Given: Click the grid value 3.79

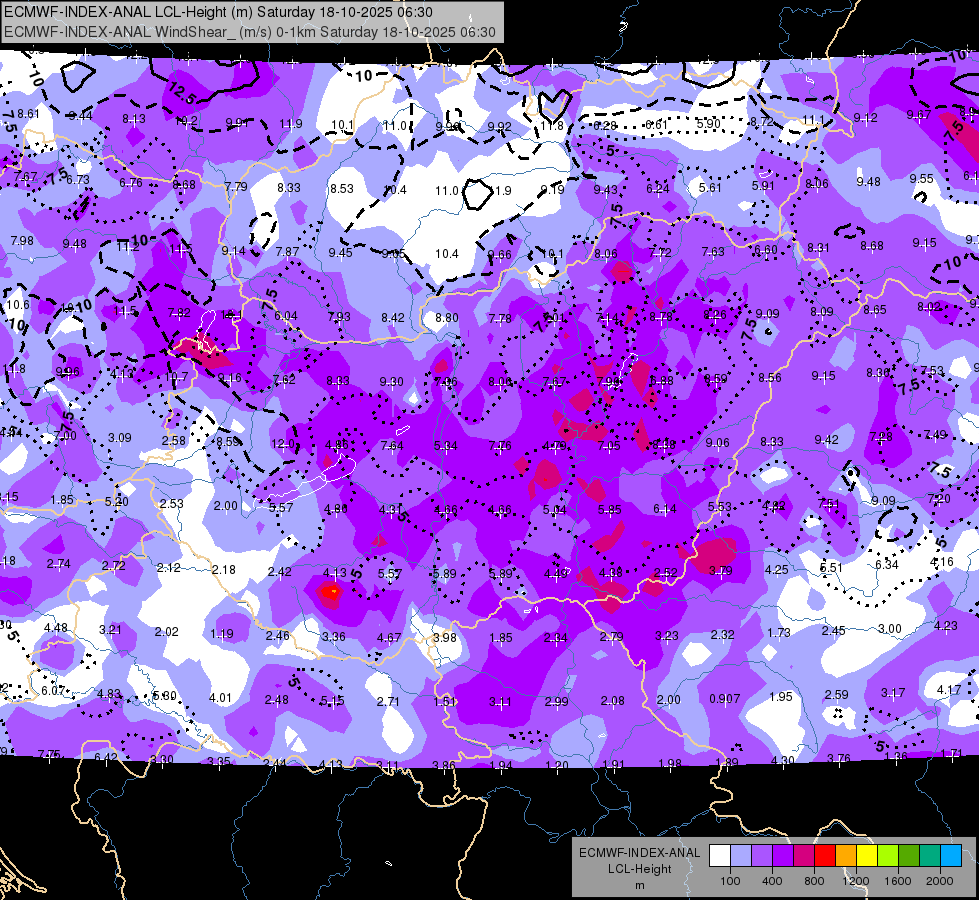Looking at the screenshot, I should [x=721, y=570].
